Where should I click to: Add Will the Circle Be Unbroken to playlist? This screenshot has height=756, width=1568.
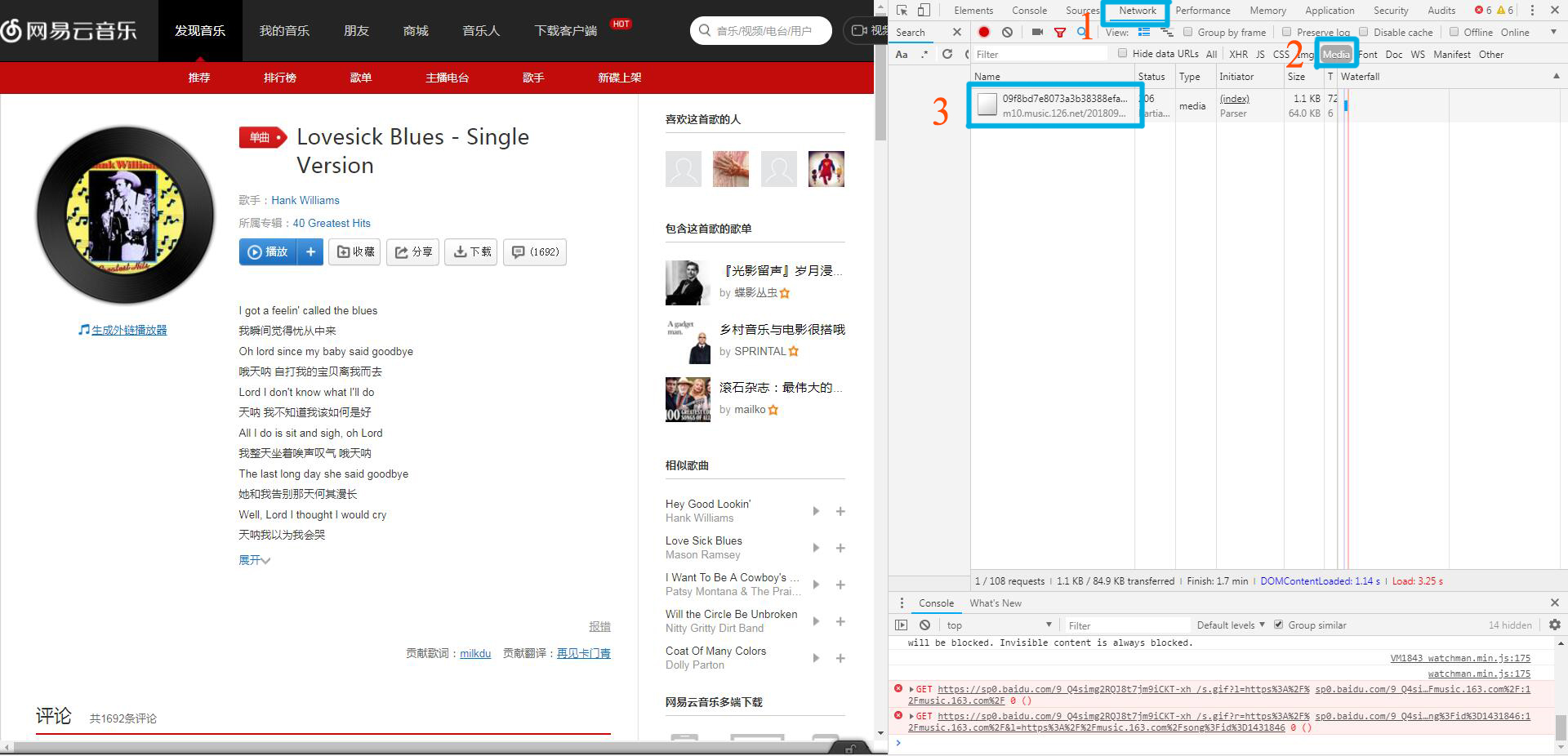coord(840,621)
